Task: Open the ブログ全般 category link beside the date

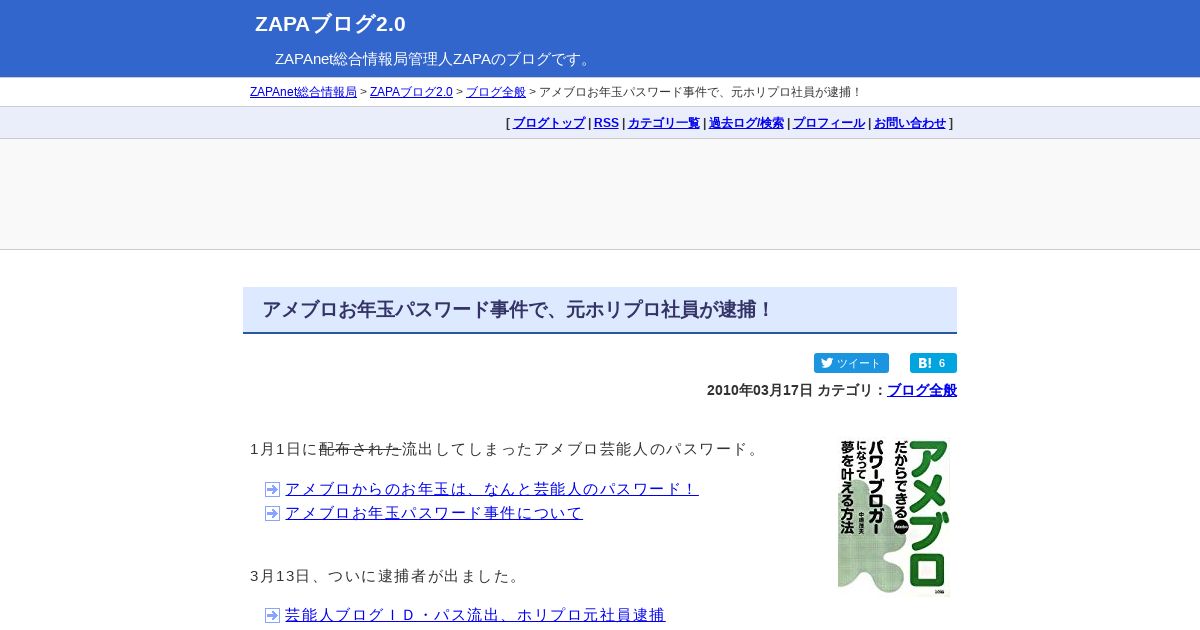Action: point(922,390)
